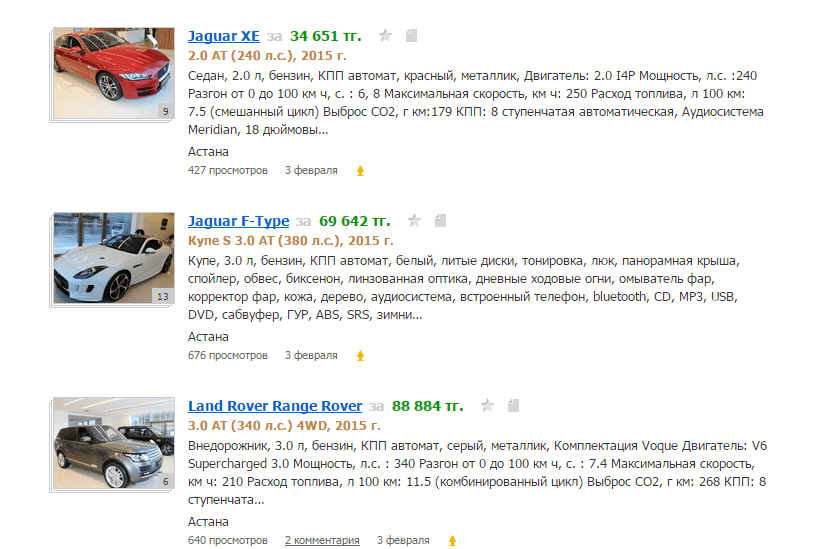Favorite the Land Rover Range Rover listing

coord(487,406)
